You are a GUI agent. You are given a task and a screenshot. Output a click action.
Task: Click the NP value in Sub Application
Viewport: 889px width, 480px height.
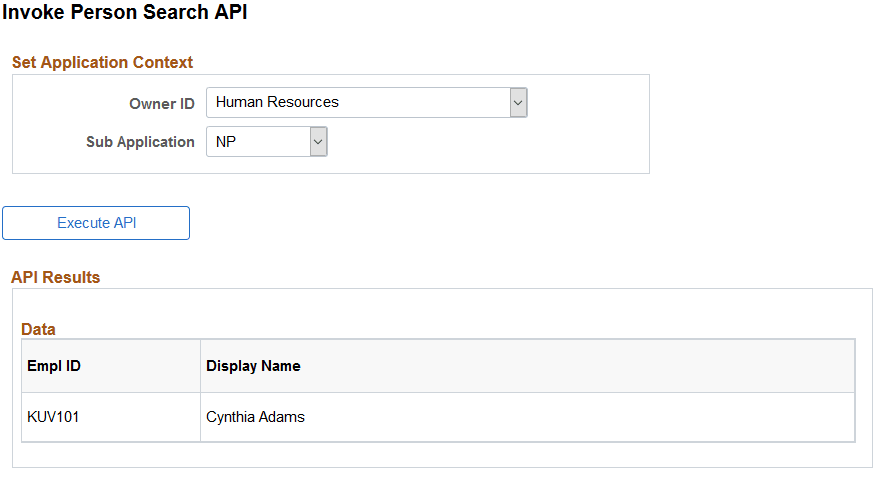coord(226,142)
